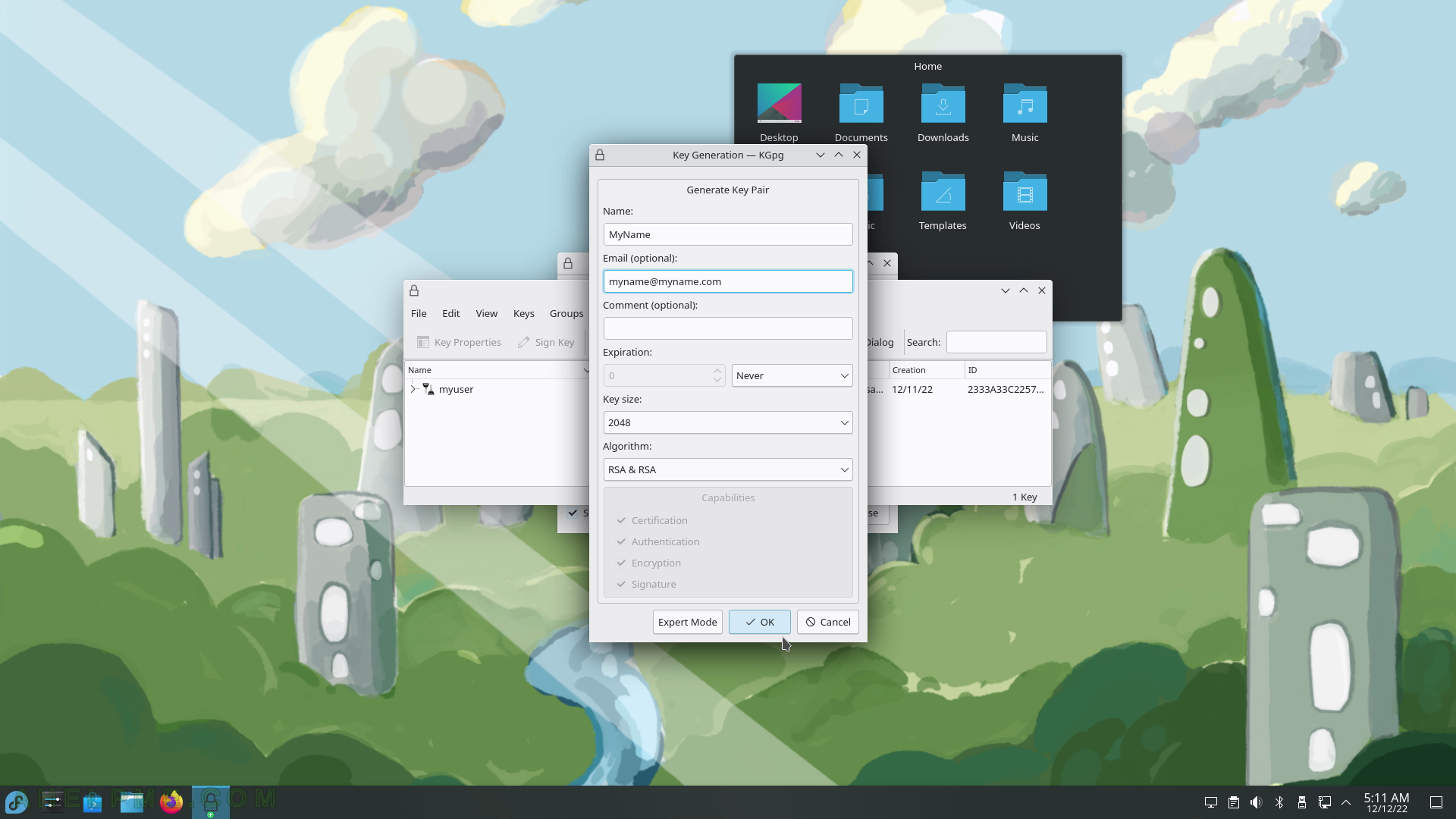Click the padlock icon in KGpg main window titlebar
The height and width of the screenshot is (819, 1456).
[414, 290]
